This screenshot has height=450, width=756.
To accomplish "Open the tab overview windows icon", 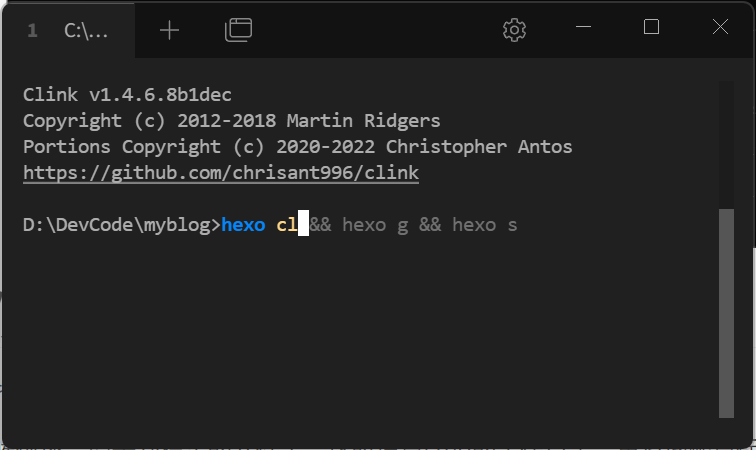I will (238, 30).
